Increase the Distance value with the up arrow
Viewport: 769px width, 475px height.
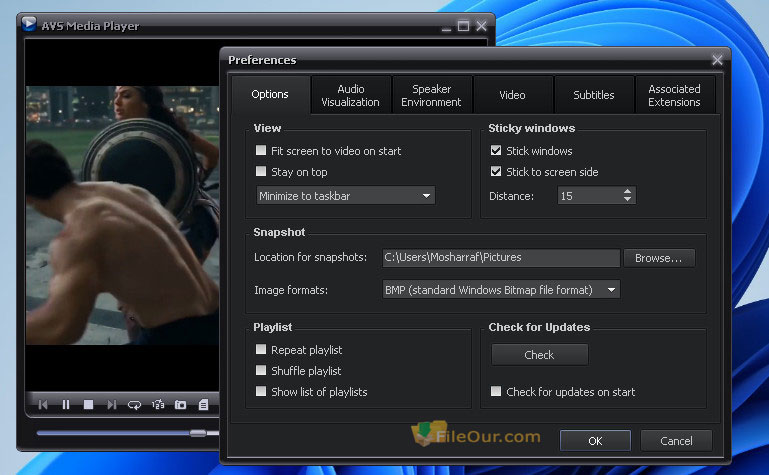tap(627, 191)
